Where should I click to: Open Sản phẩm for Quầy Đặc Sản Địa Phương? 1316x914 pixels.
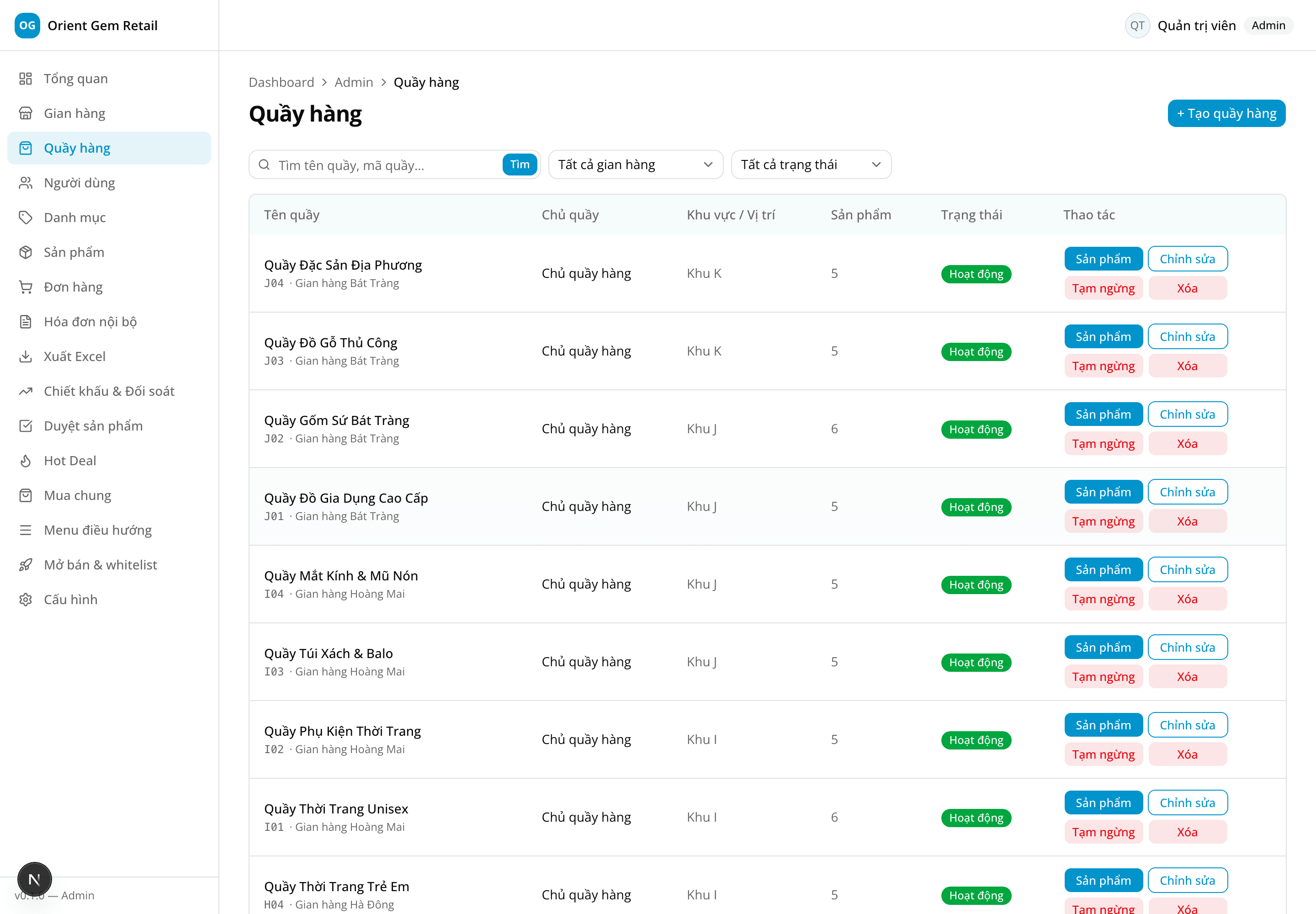click(1103, 259)
